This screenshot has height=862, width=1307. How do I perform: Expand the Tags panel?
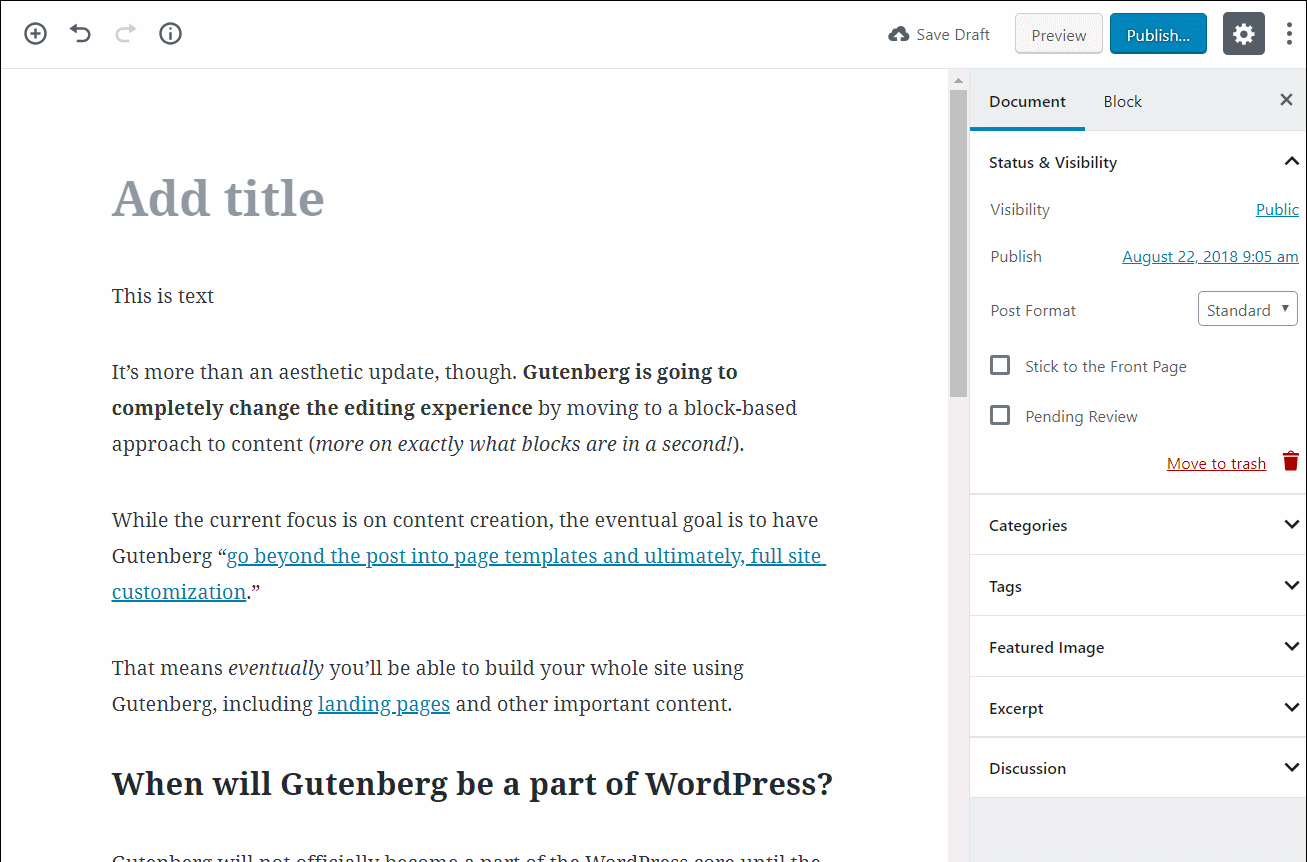pos(1138,586)
